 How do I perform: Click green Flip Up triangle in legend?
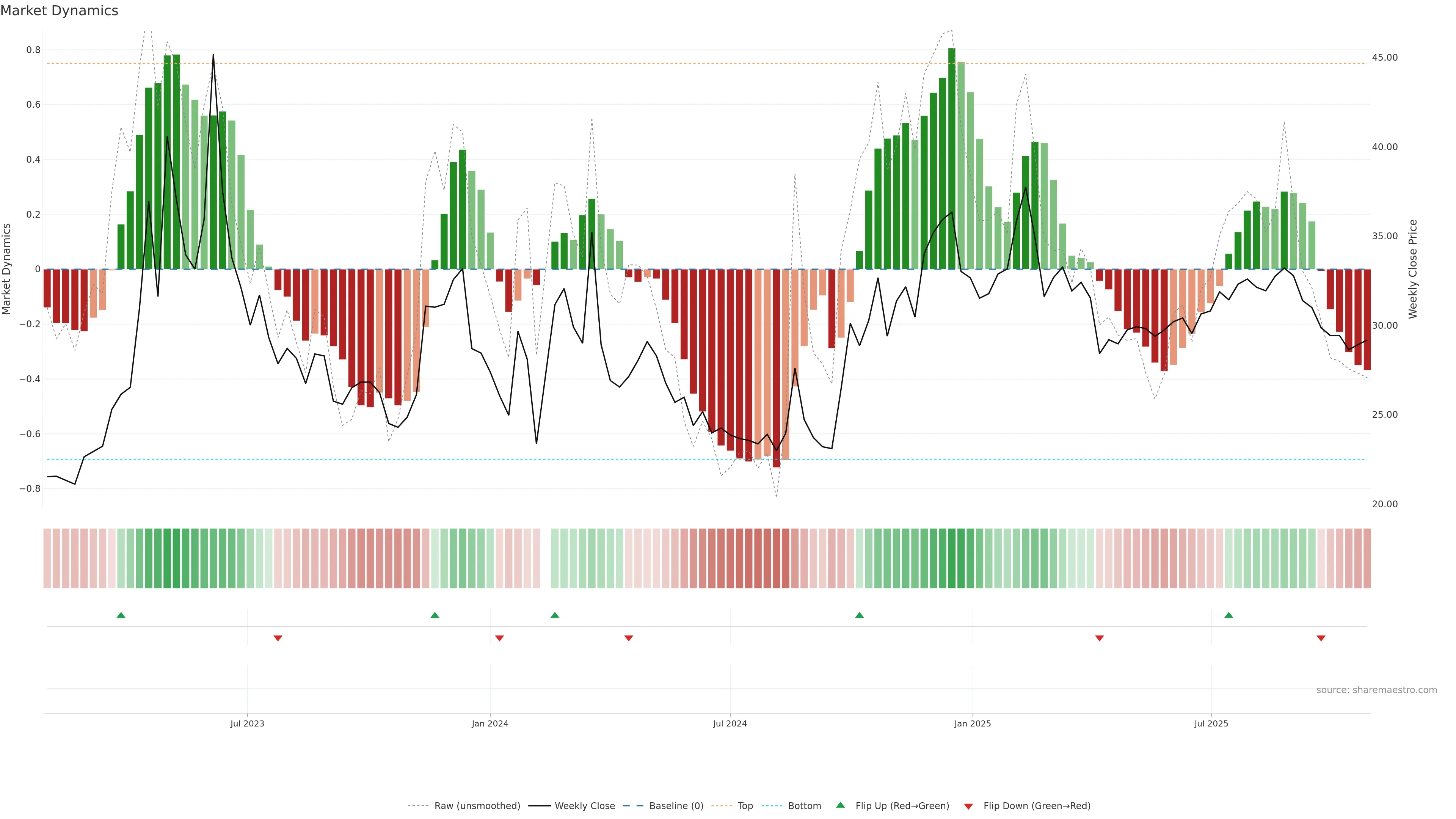[x=841, y=805]
